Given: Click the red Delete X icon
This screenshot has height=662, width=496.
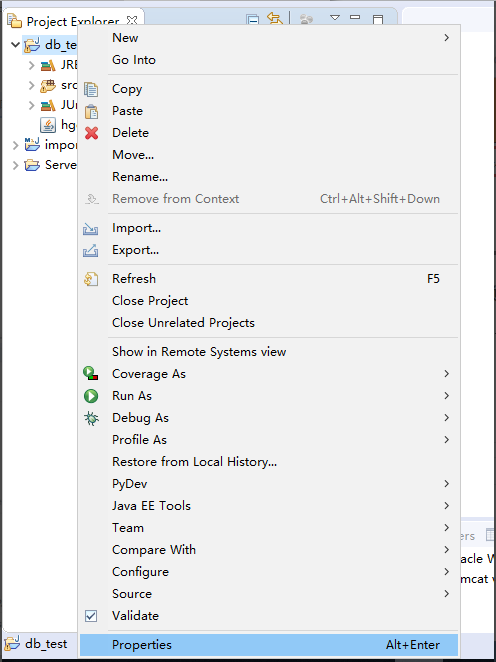Looking at the screenshot, I should point(91,133).
